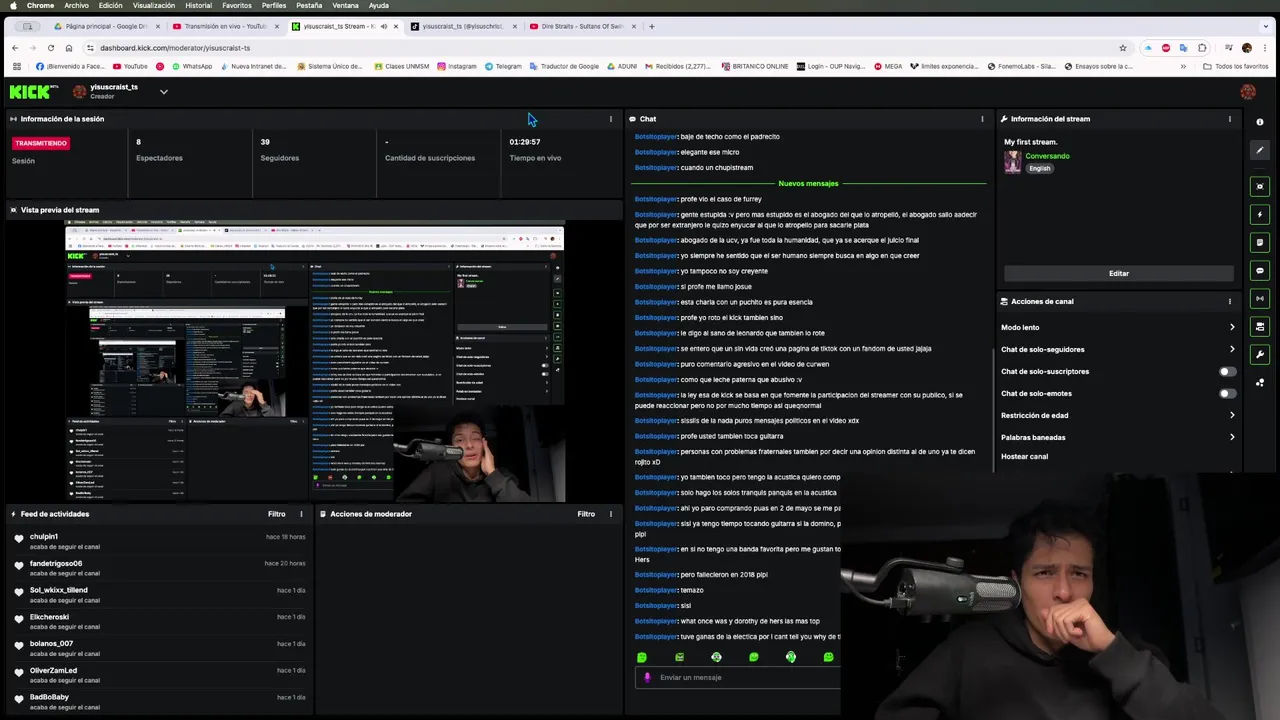Toggle the note widget sidebar icon
The image size is (1280, 720).
(1260, 242)
